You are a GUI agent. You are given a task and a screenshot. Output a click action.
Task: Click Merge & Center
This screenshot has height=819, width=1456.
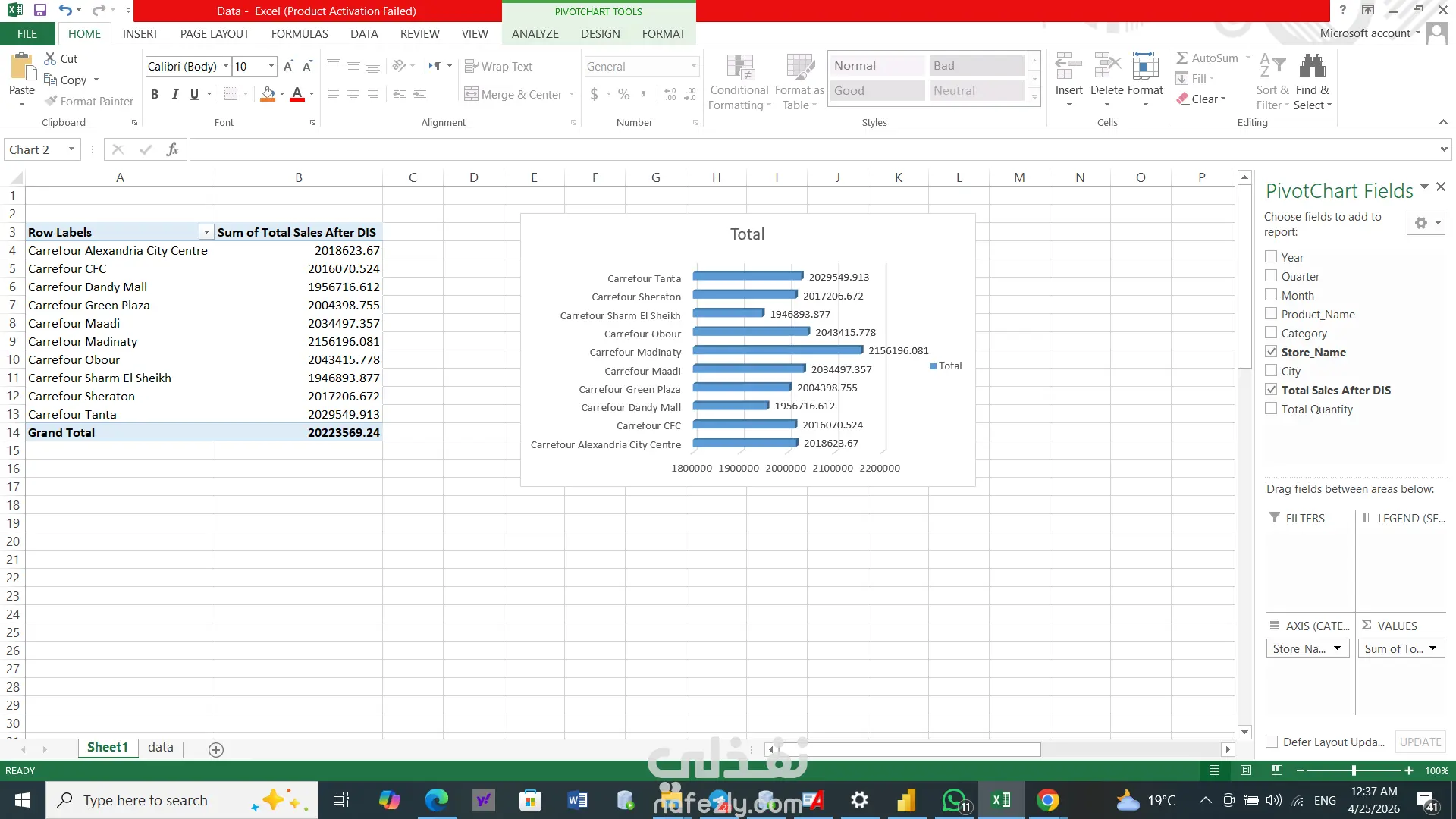tap(513, 94)
